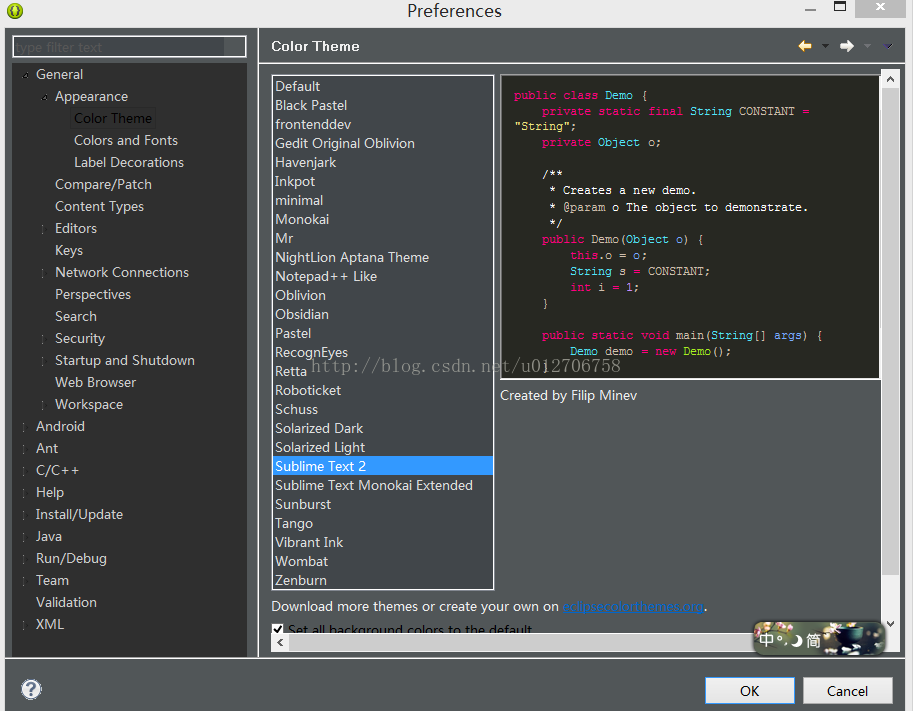Click the type filter text field
Viewport: 913px width, 711px height.
point(129,47)
